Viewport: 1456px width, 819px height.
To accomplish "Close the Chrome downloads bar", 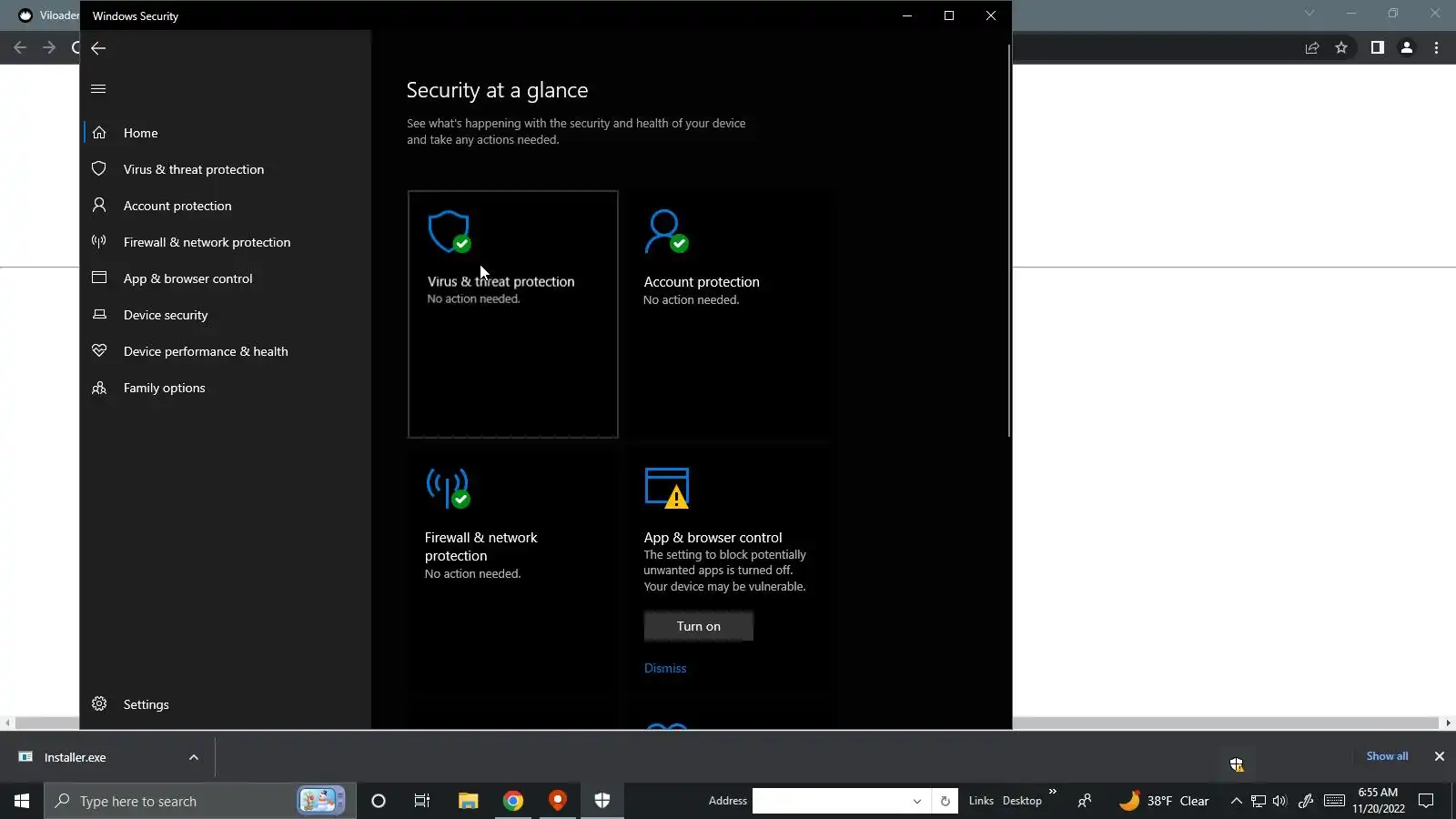I will pos(1440,756).
